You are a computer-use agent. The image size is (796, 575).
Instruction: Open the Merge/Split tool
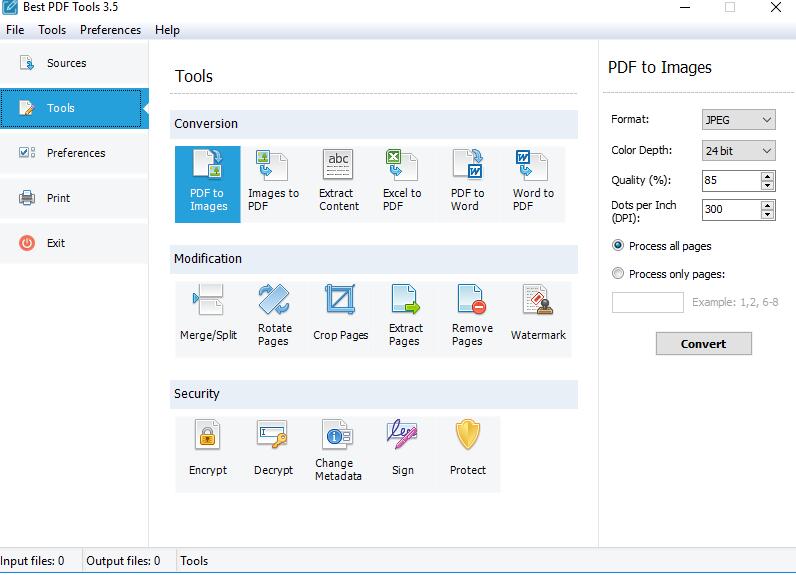pos(208,319)
